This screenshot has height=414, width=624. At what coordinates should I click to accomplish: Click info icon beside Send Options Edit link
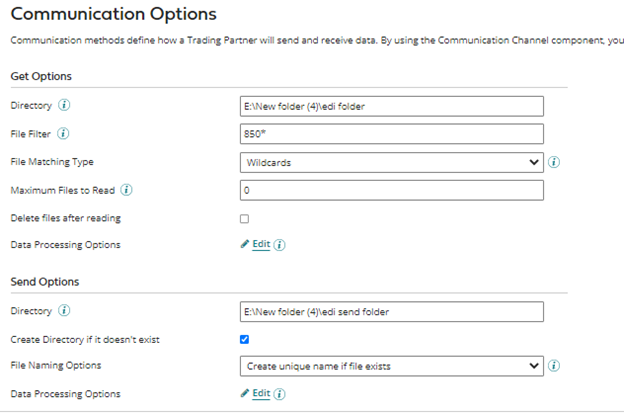coord(280,394)
